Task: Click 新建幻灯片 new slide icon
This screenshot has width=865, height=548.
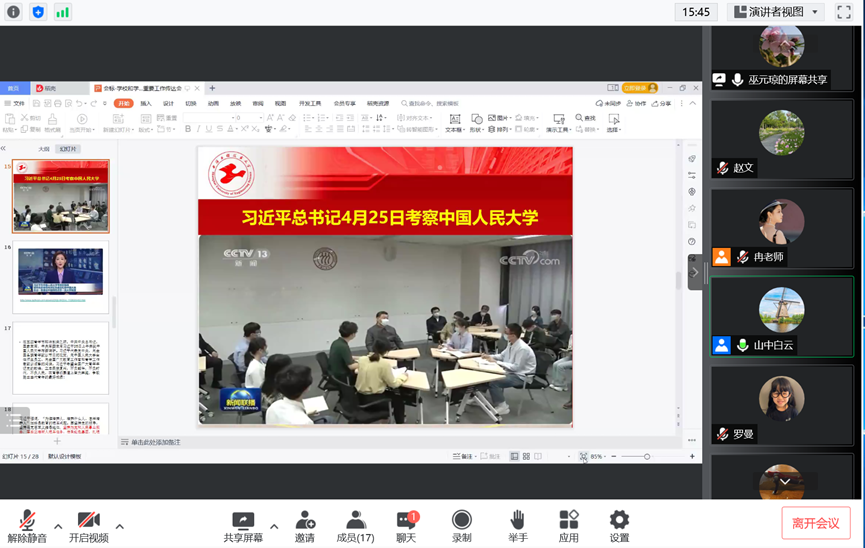Action: click(118, 123)
